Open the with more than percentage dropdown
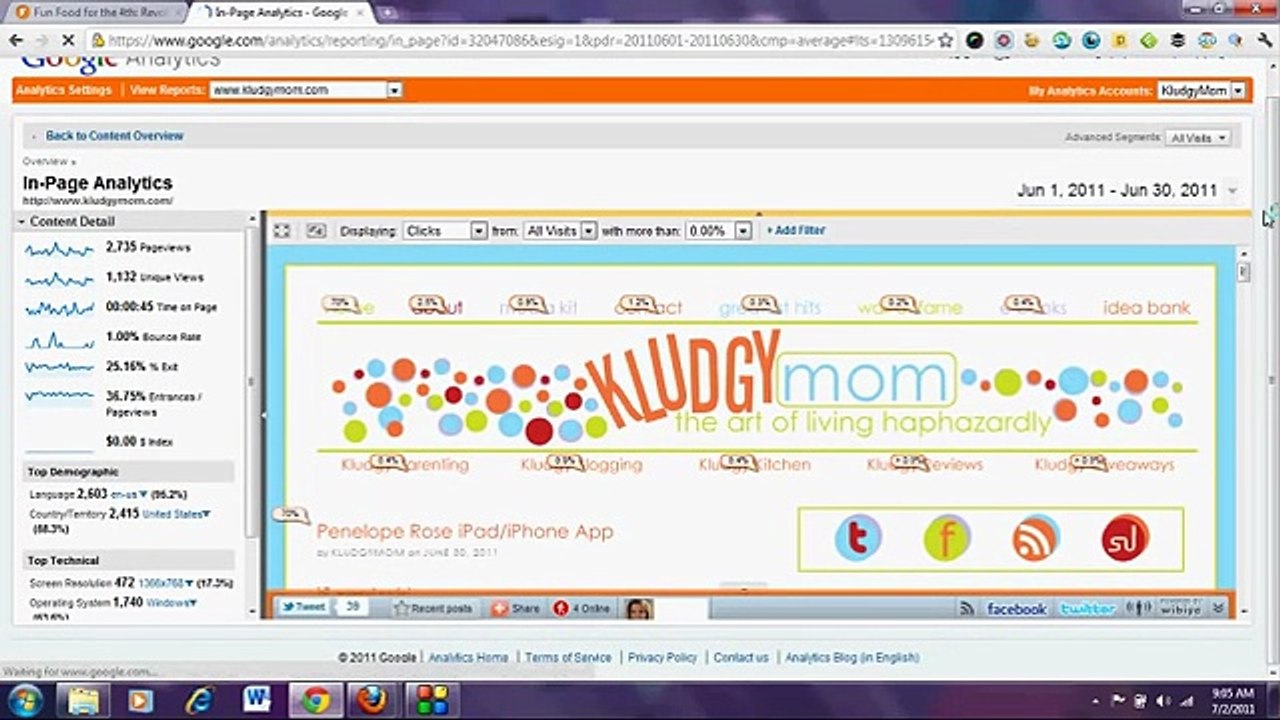This screenshot has width=1280, height=720. (x=718, y=231)
